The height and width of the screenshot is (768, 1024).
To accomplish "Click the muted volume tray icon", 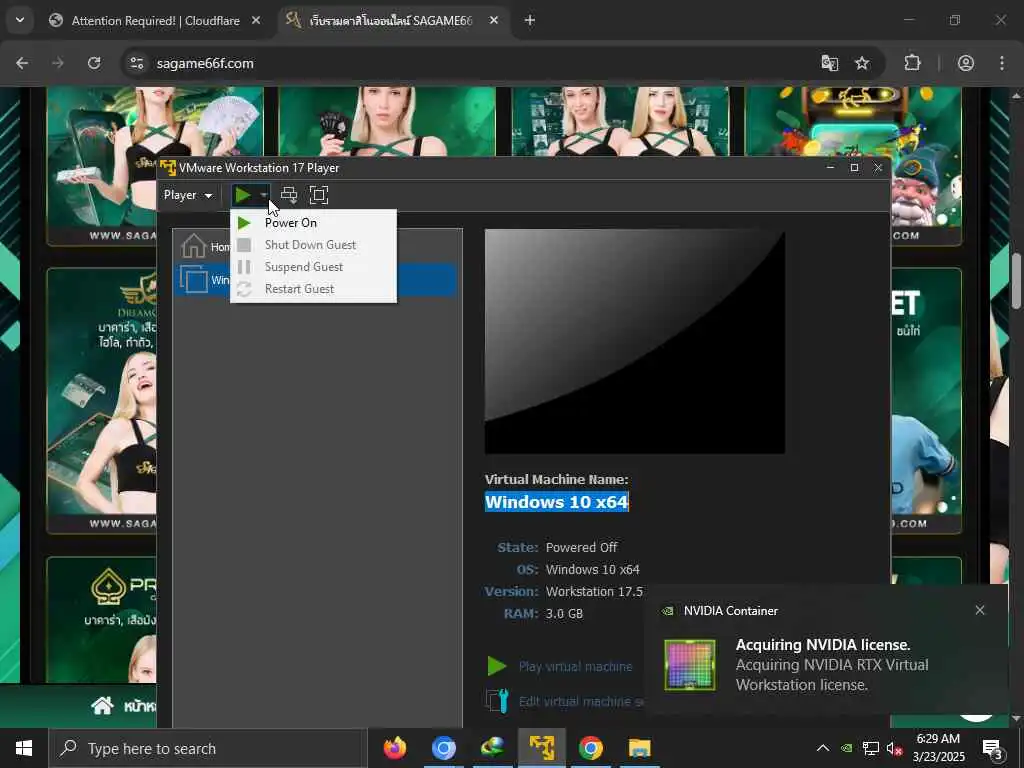I will 894,748.
